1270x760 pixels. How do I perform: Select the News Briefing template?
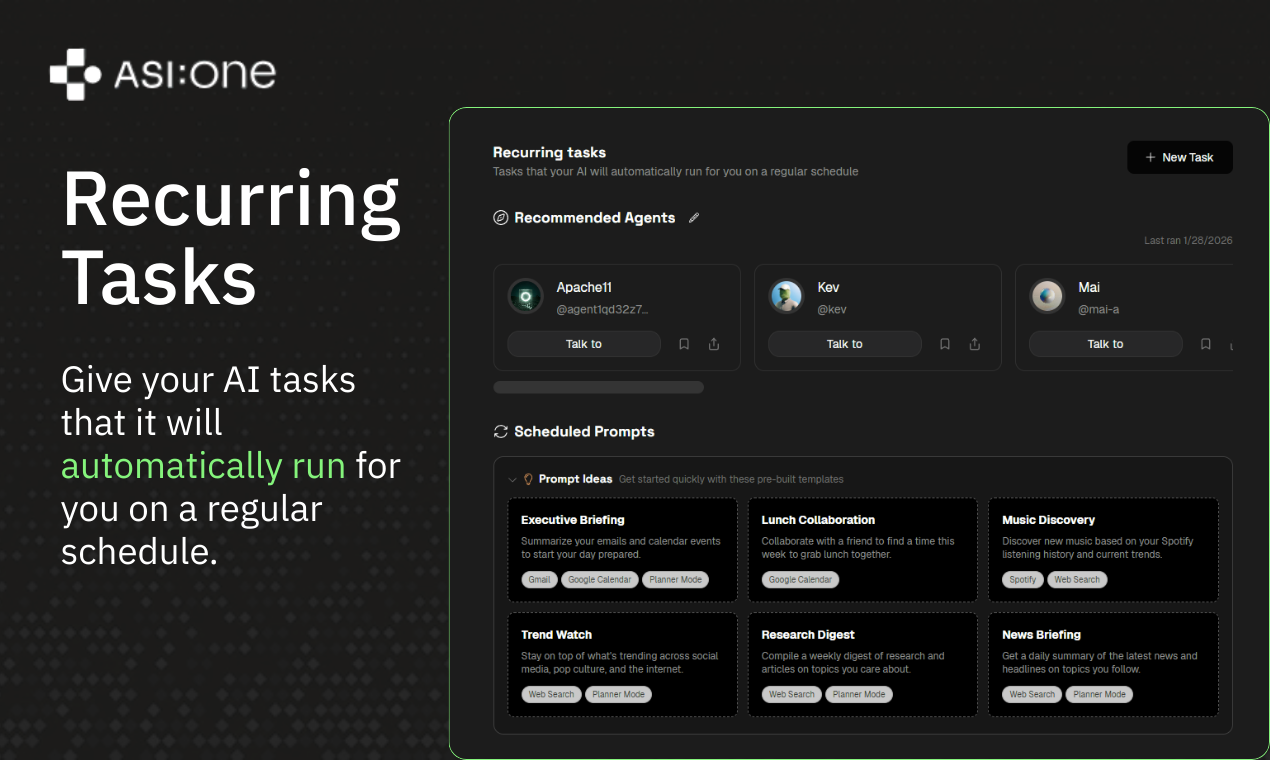1103,665
